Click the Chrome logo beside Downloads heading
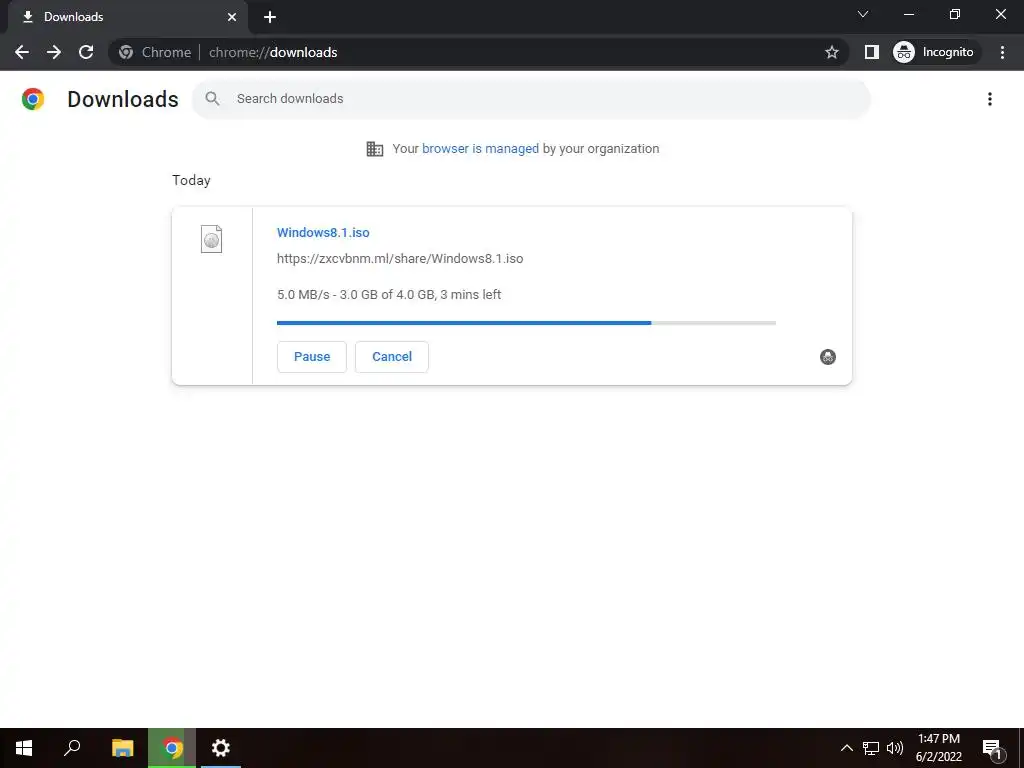This screenshot has height=768, width=1024. [x=33, y=99]
